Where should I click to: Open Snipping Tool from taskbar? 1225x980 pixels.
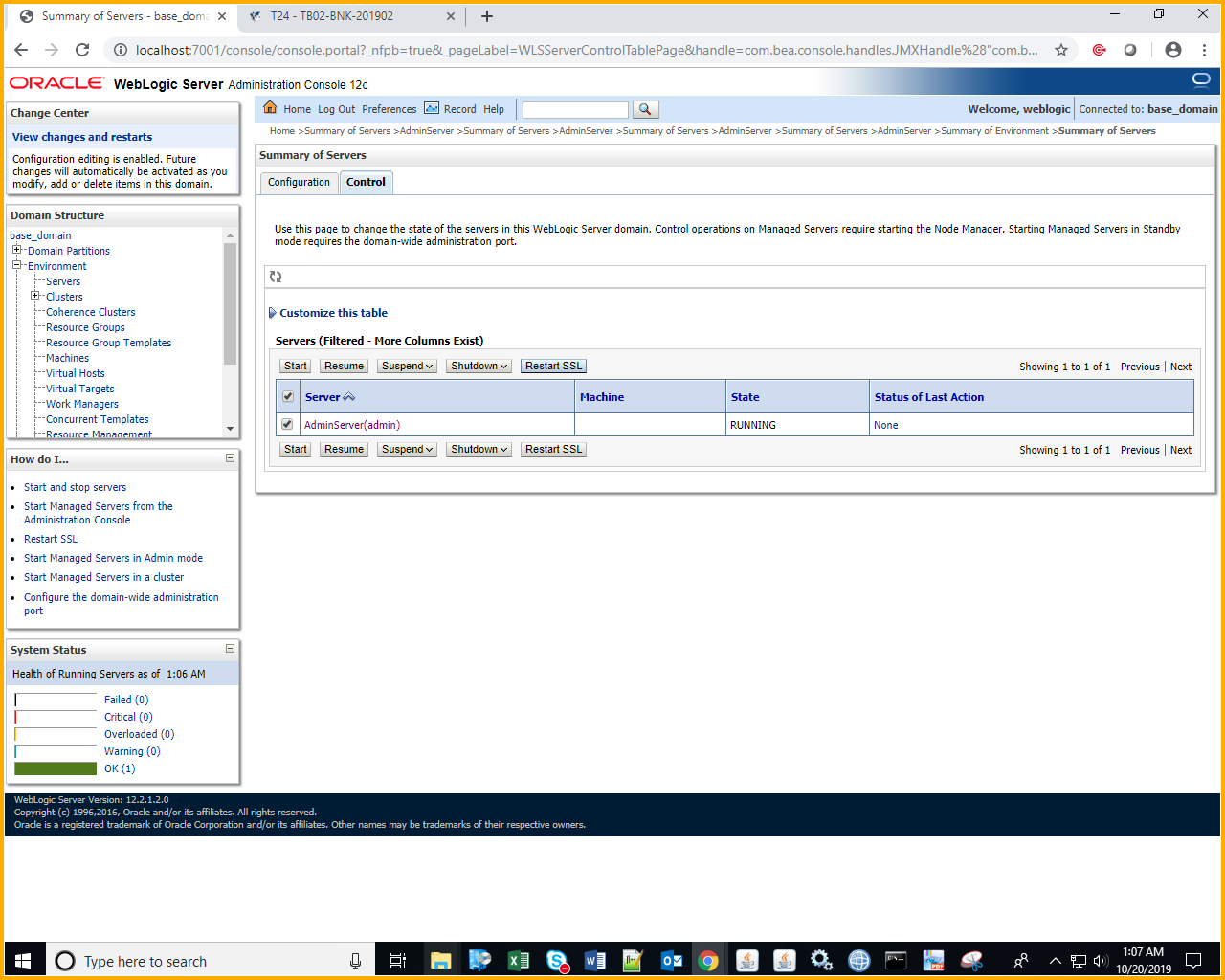click(x=972, y=961)
